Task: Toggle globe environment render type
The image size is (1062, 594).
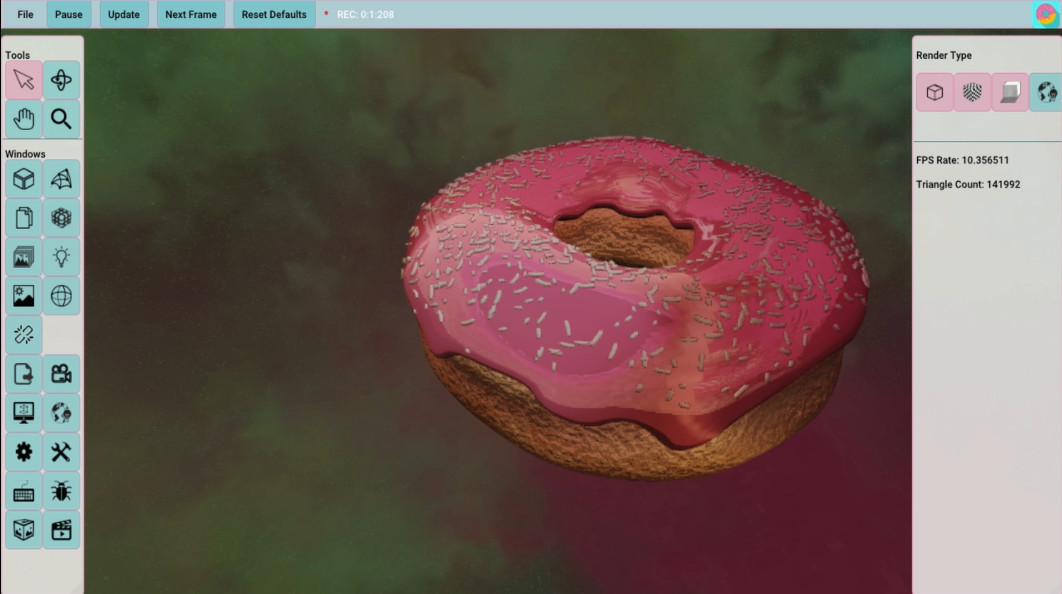Action: pos(1046,92)
